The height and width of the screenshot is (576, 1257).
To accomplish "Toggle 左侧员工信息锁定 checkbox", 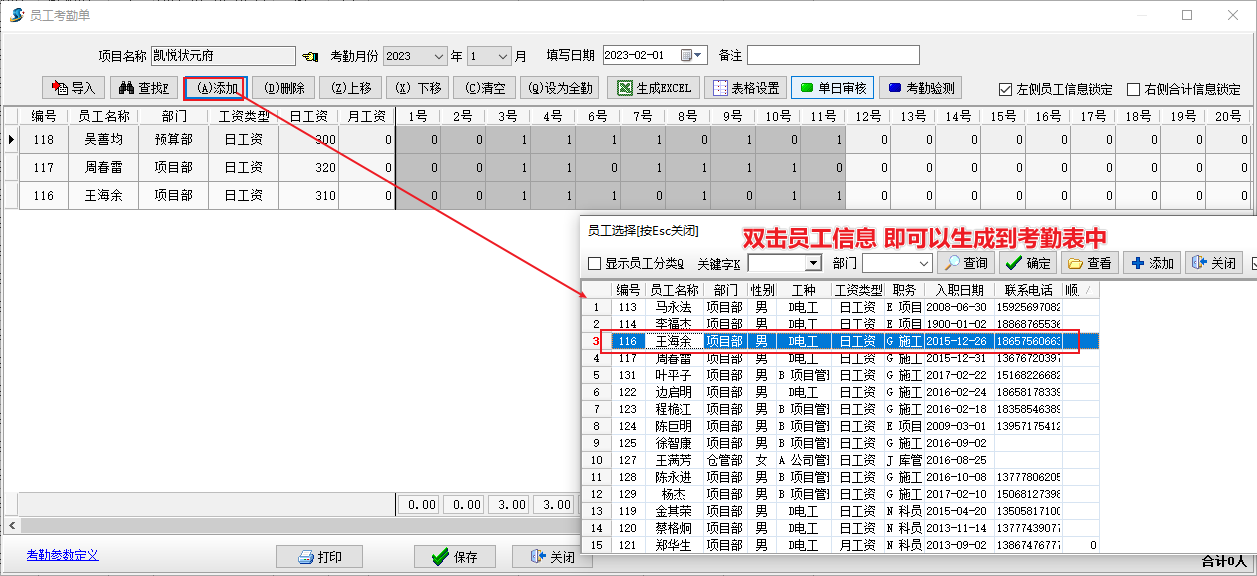I will 1006,89.
